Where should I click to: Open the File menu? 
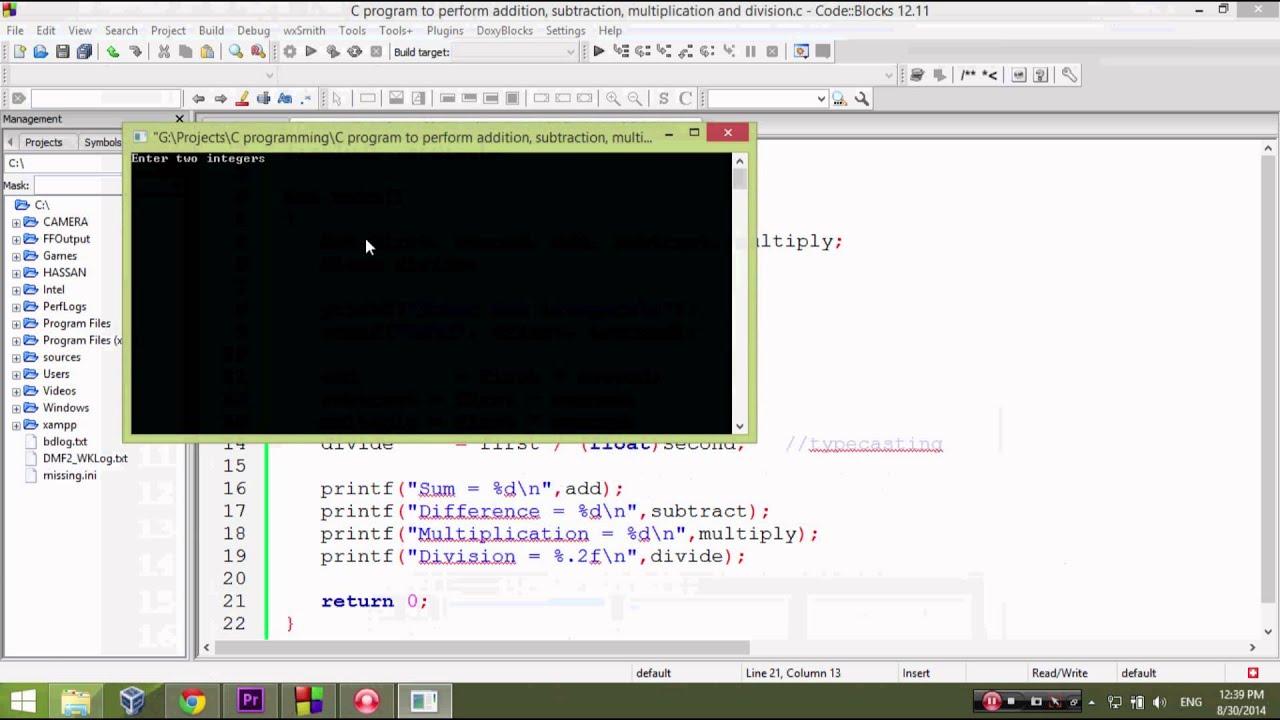point(15,31)
